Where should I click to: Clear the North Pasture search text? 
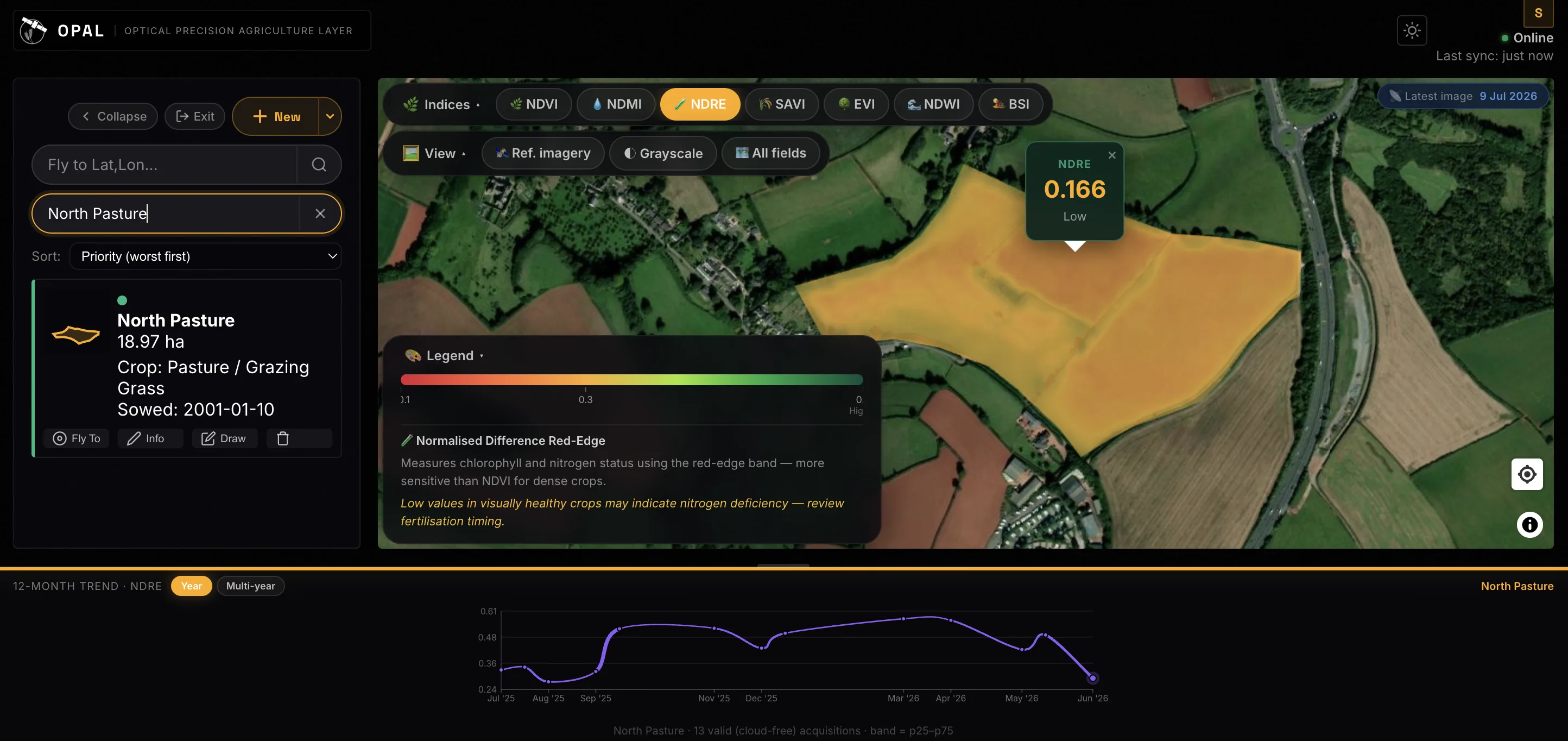pyautogui.click(x=320, y=213)
